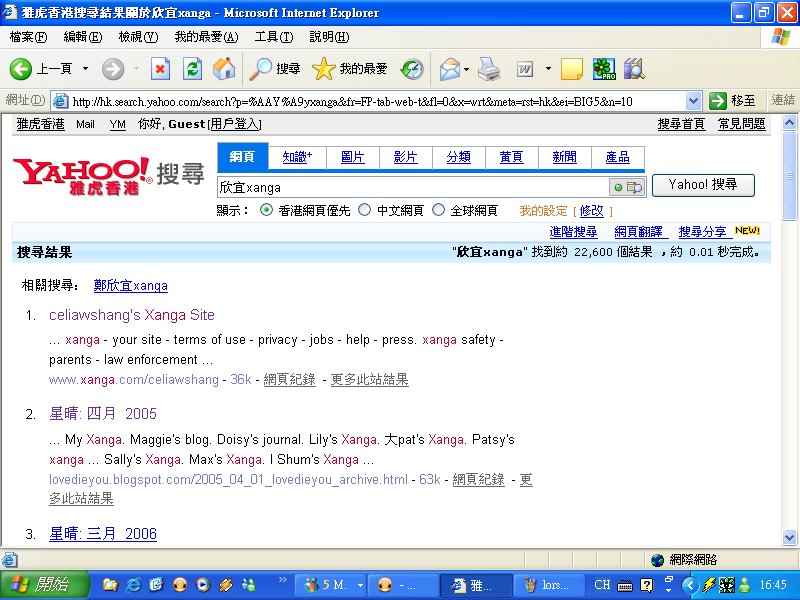
Task: Switch to the 圖片 search tab
Action: 353,157
